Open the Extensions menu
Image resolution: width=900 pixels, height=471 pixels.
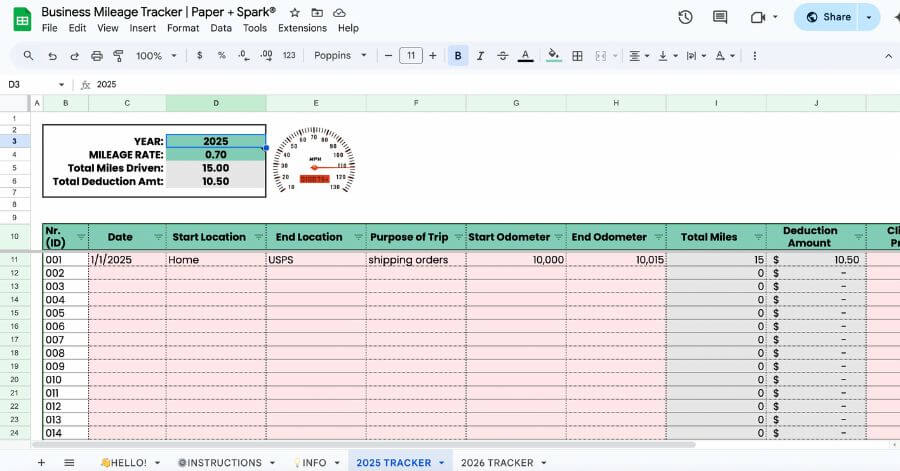[x=302, y=28]
